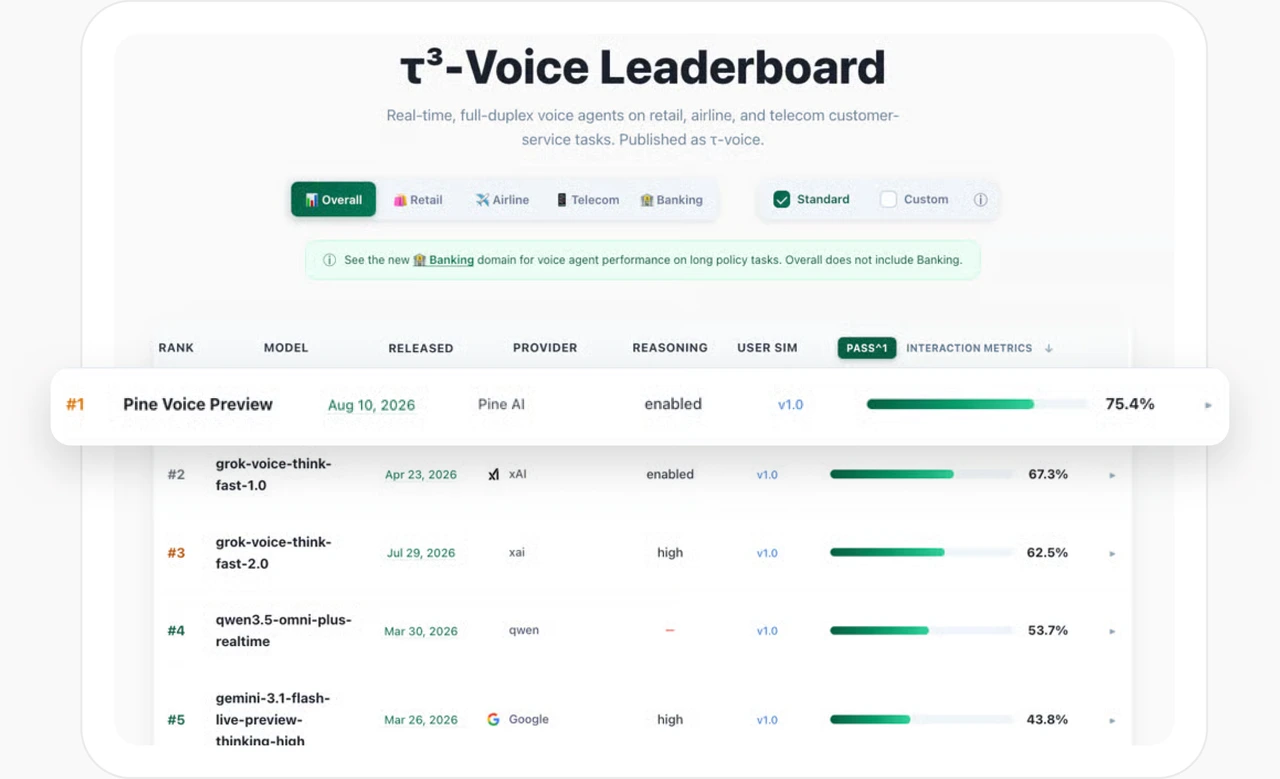The image size is (1280, 779).
Task: Uncheck the Standard checkbox
Action: [x=782, y=199]
